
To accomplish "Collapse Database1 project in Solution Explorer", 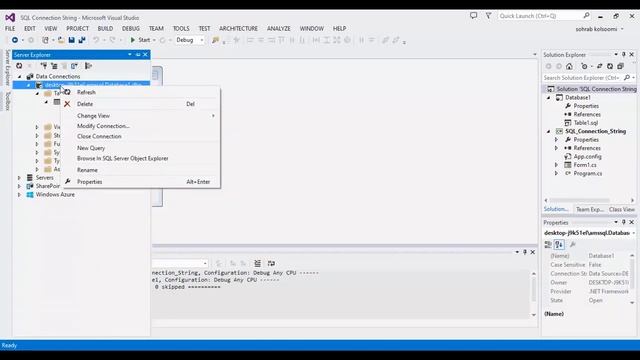I will tap(549, 98).
